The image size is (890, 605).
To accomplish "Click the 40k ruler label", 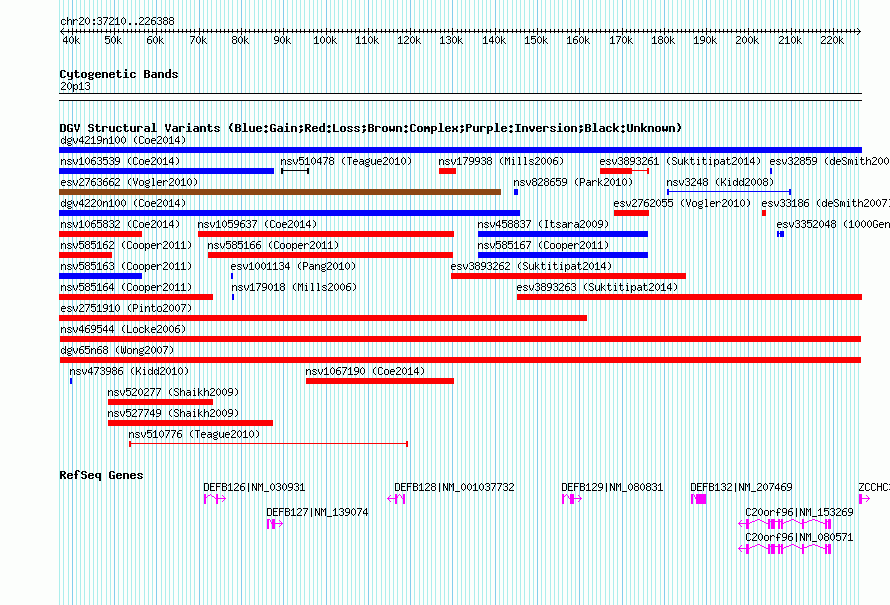I will click(x=71, y=41).
